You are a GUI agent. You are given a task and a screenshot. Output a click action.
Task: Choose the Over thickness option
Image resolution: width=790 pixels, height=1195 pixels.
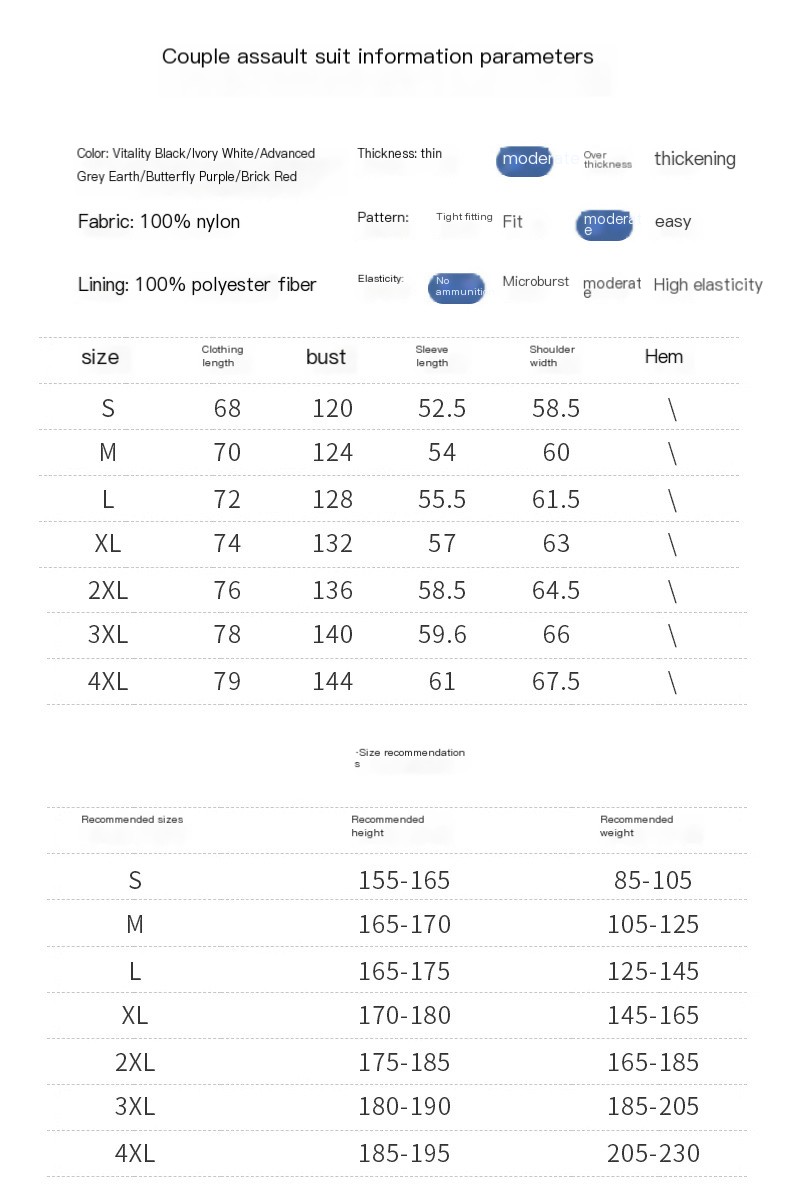click(x=608, y=160)
